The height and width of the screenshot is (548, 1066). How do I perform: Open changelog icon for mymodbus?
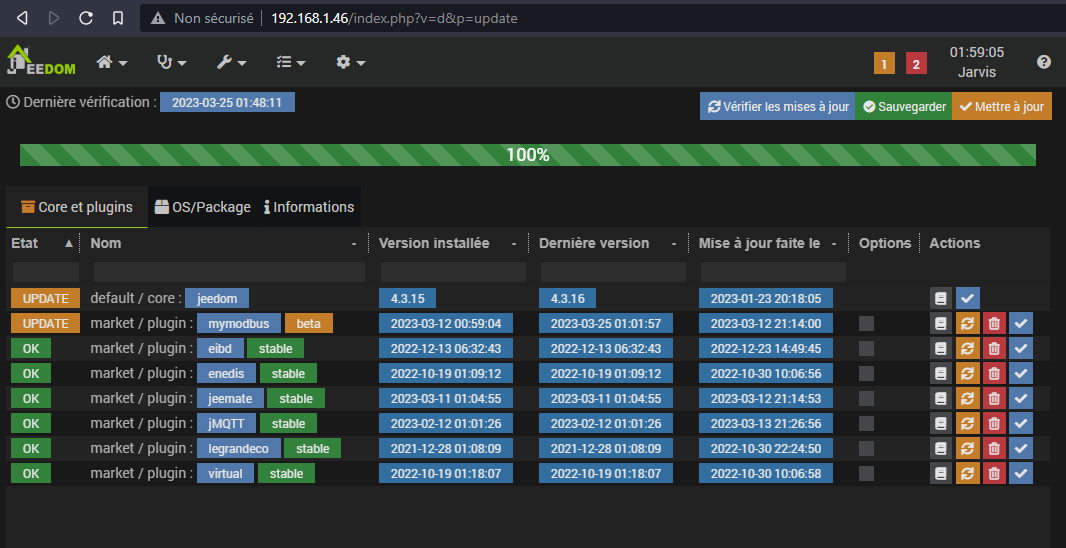941,323
